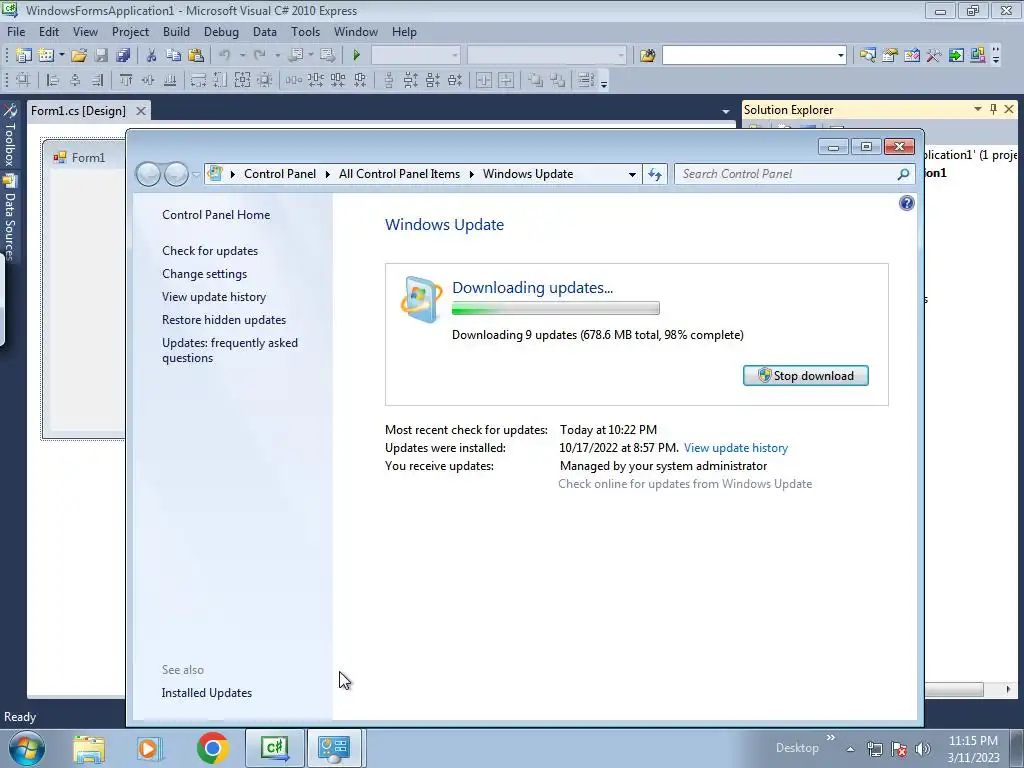Open the Debug menu
Viewport: 1024px width, 768px height.
221,31
